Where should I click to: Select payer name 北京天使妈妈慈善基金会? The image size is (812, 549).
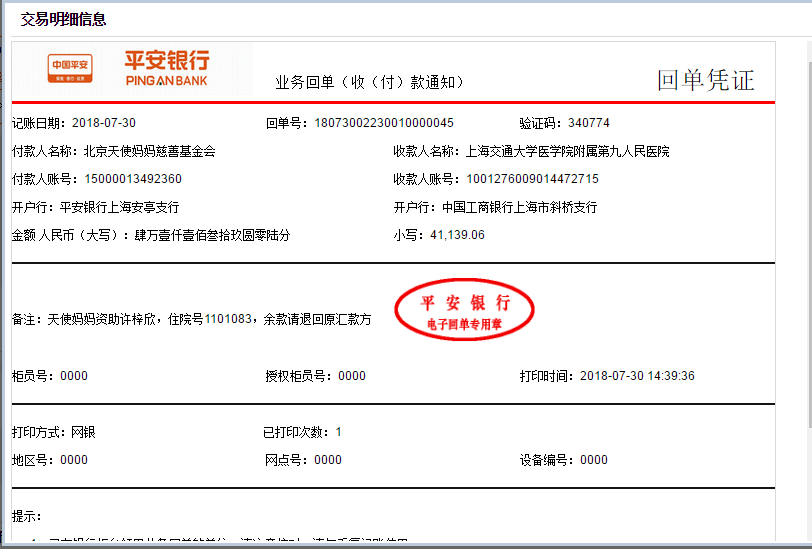click(x=150, y=151)
